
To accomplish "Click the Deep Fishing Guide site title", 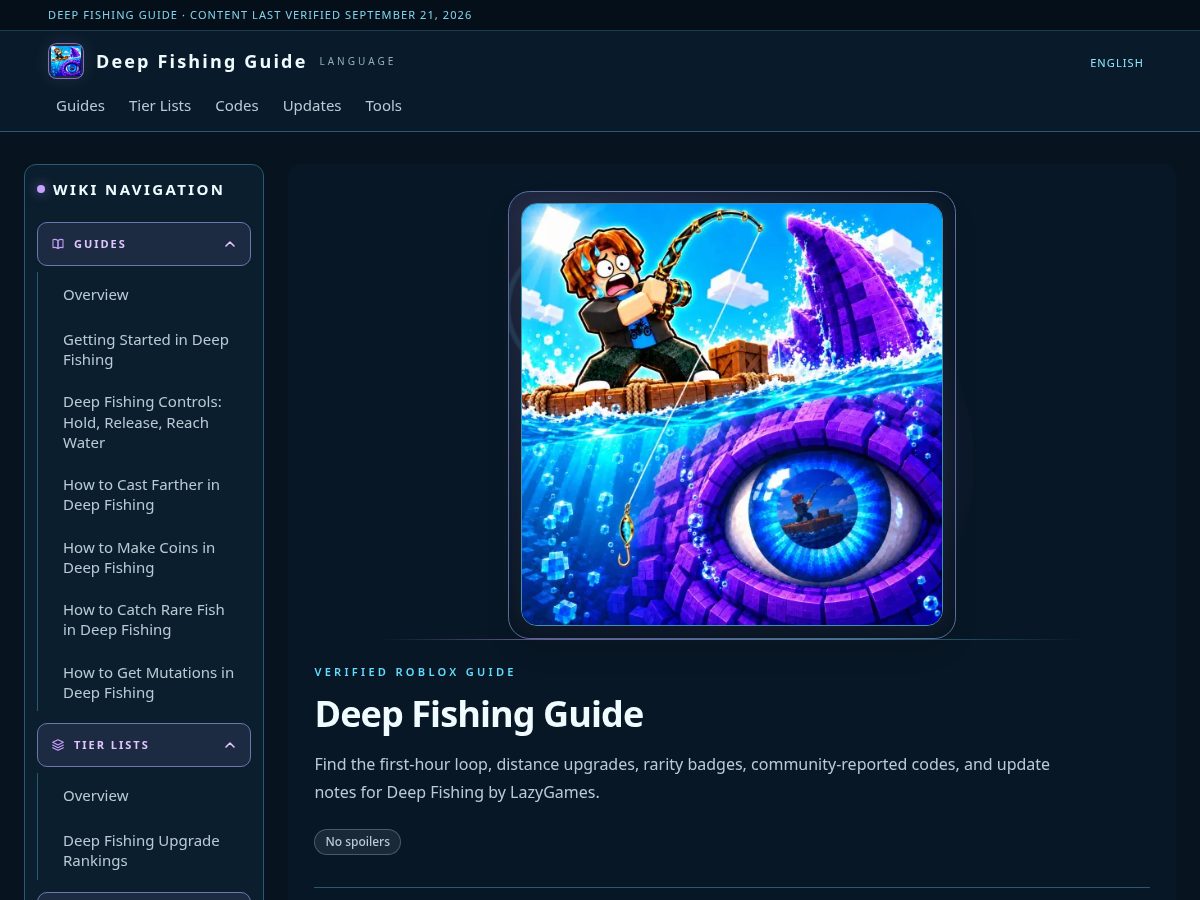I will coord(201,62).
